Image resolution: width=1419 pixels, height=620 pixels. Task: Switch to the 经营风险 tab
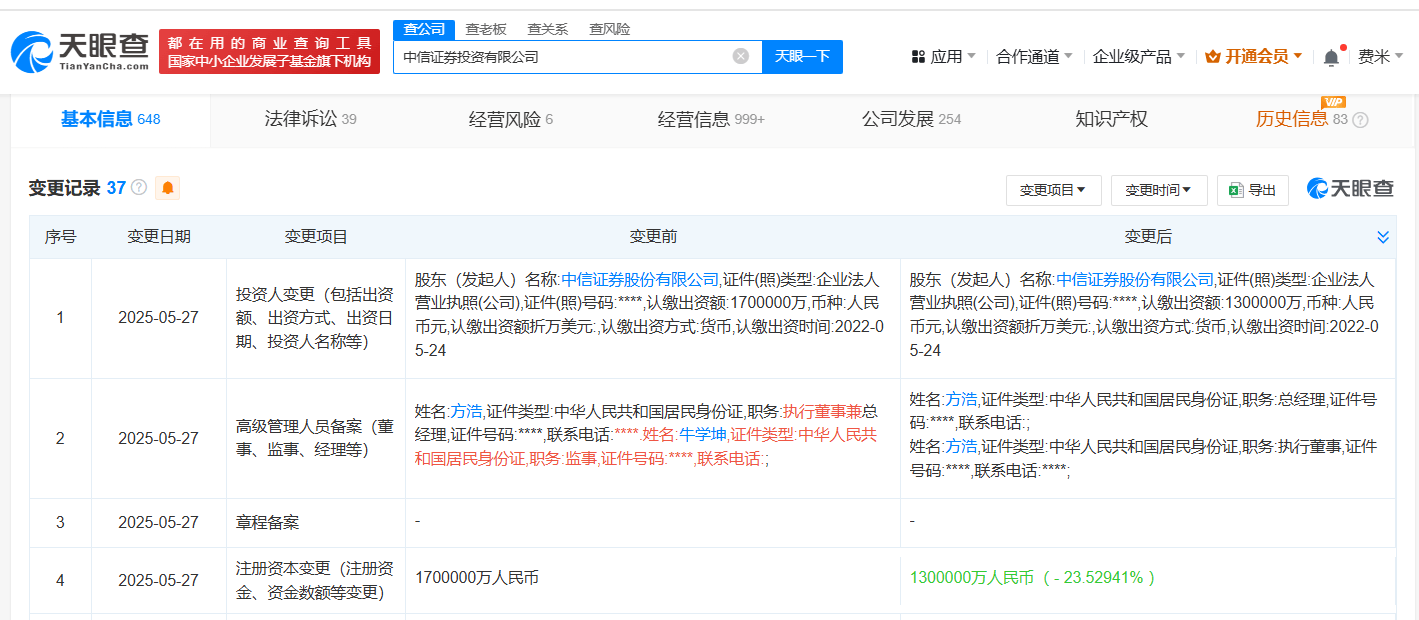click(x=510, y=120)
